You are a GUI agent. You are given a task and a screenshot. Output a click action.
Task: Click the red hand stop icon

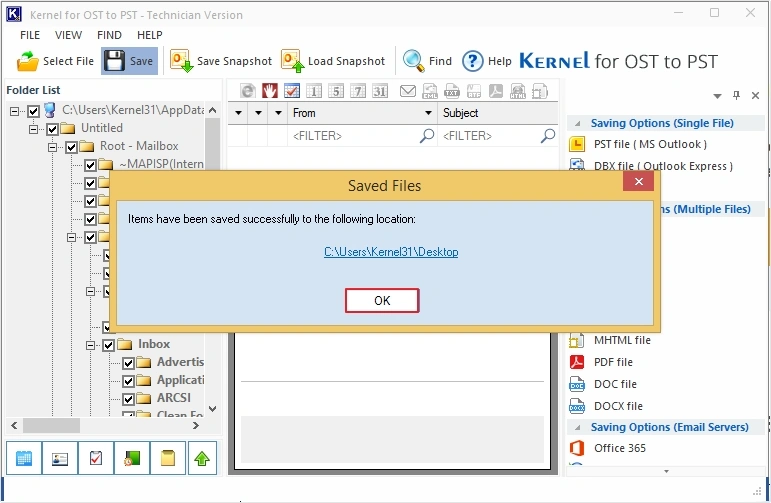(x=269, y=91)
